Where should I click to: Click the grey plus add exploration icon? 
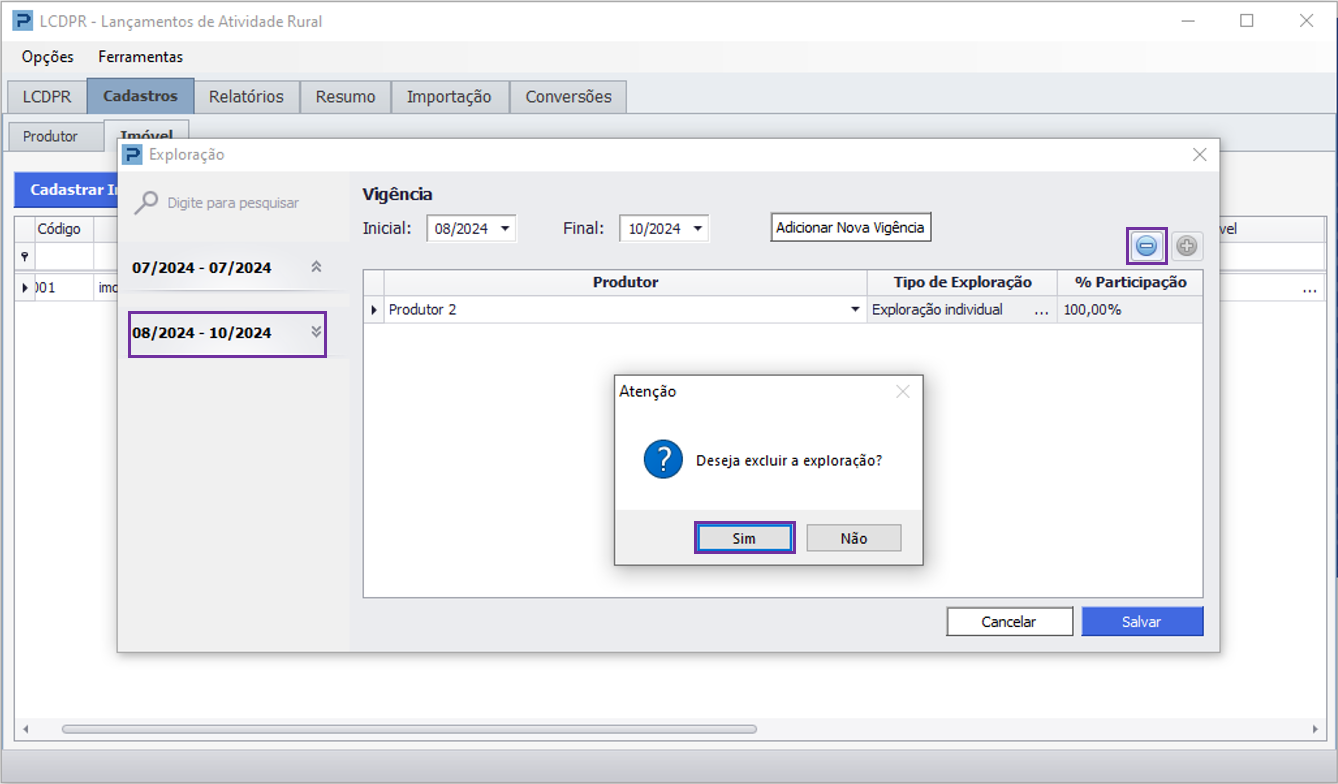coord(1187,245)
